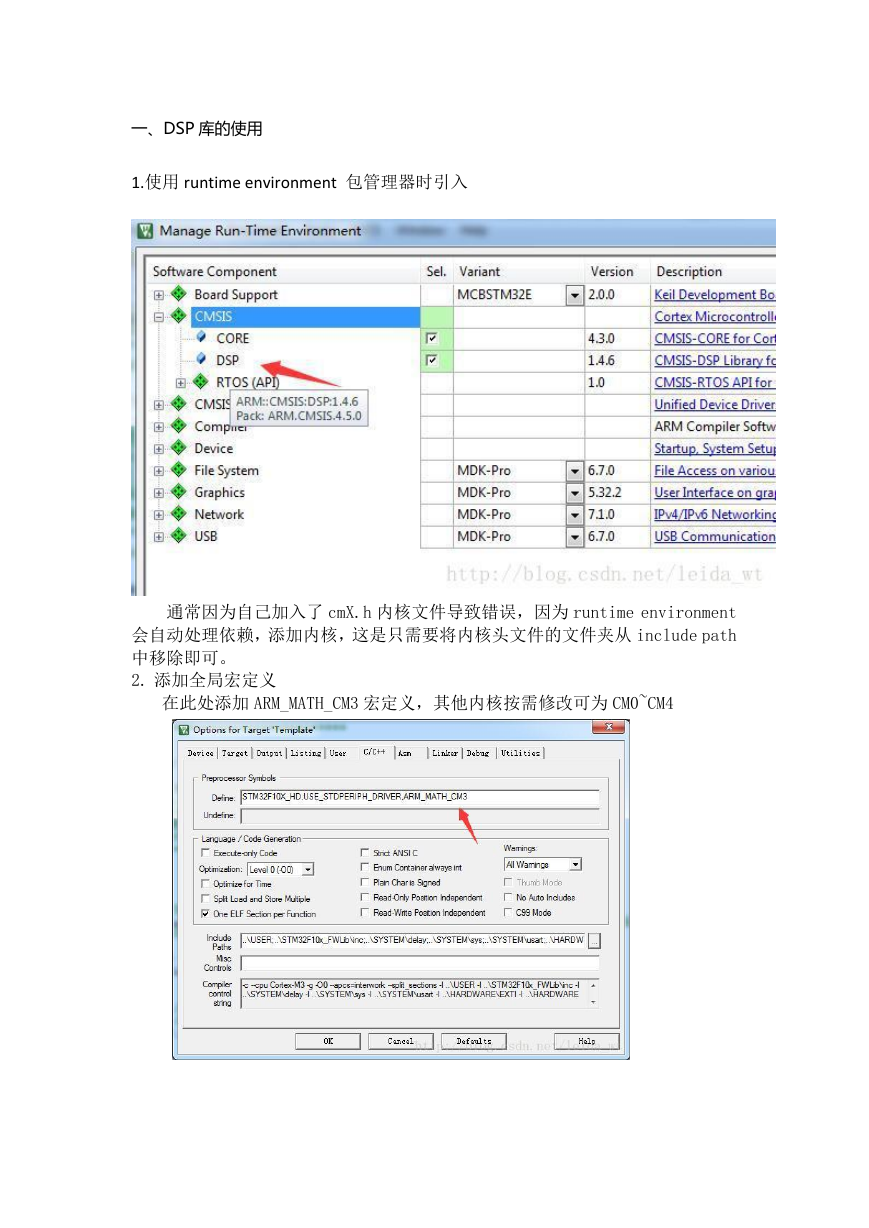Open USB MDK-Pro variant dropdown
Screen dimensions: 869x1228
point(574,537)
